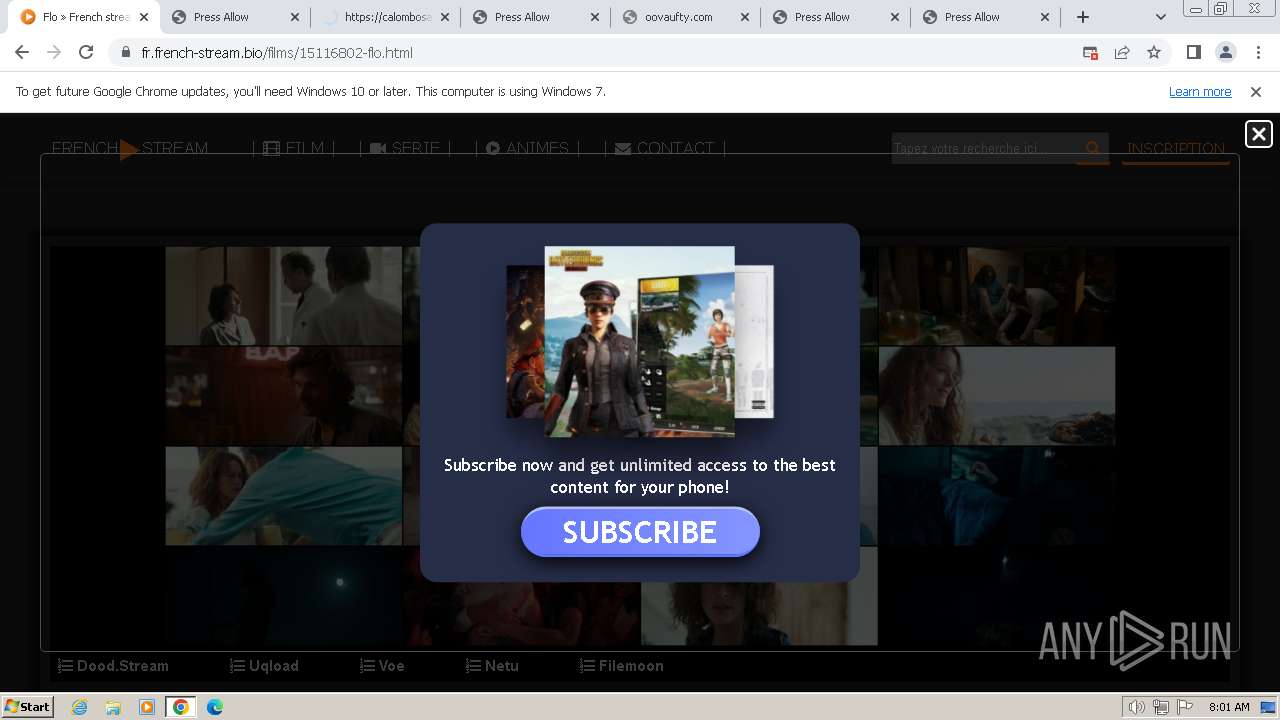The height and width of the screenshot is (720, 1280).
Task: Switch to the Flo » French stream tab
Action: 85,17
